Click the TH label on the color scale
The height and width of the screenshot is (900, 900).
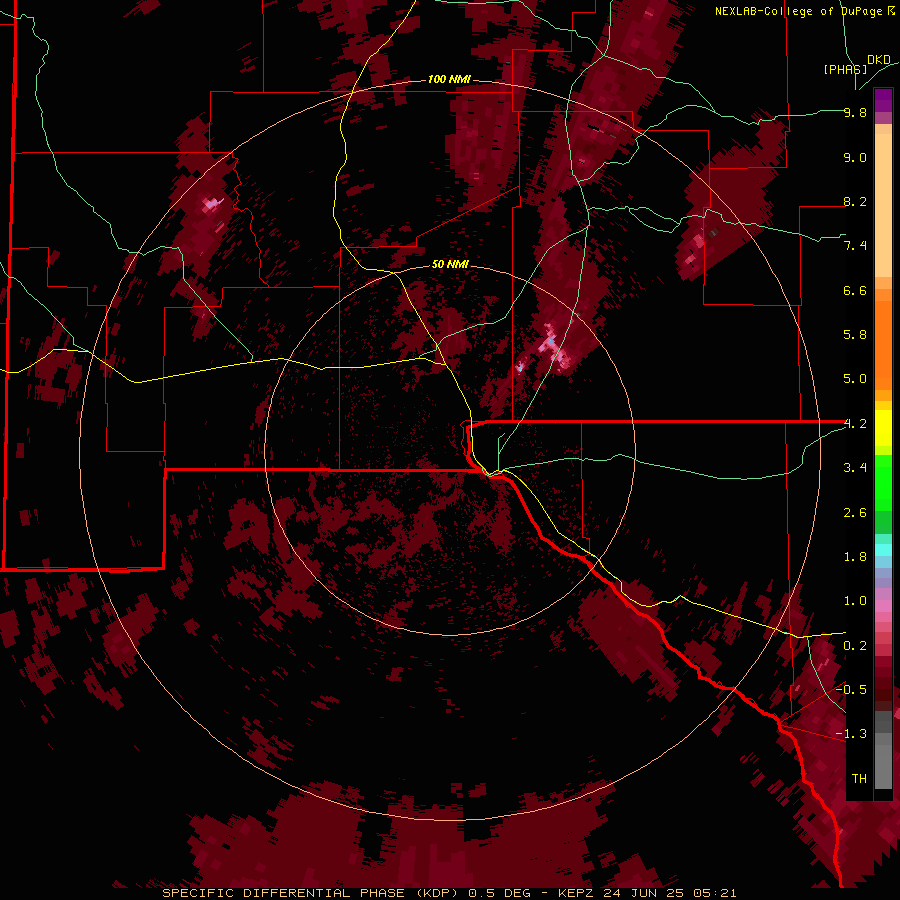(x=859, y=778)
